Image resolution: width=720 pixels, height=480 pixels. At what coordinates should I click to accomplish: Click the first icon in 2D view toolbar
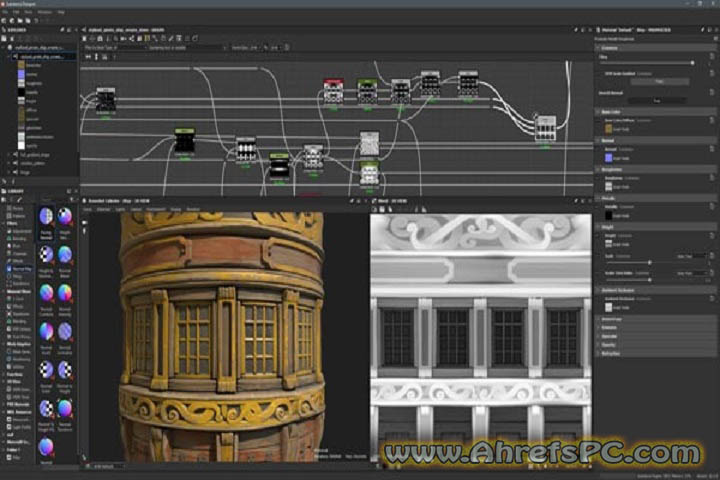374,209
